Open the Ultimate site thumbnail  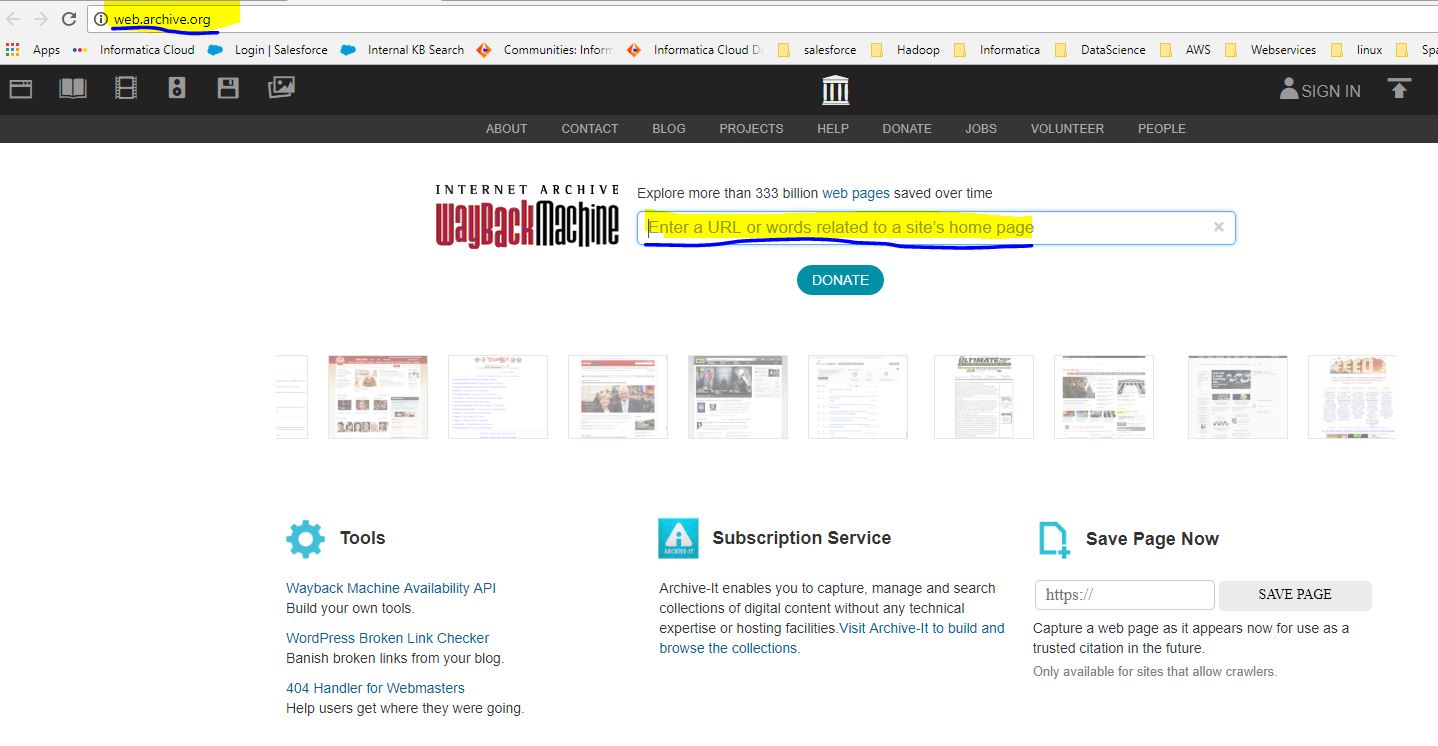(x=984, y=397)
